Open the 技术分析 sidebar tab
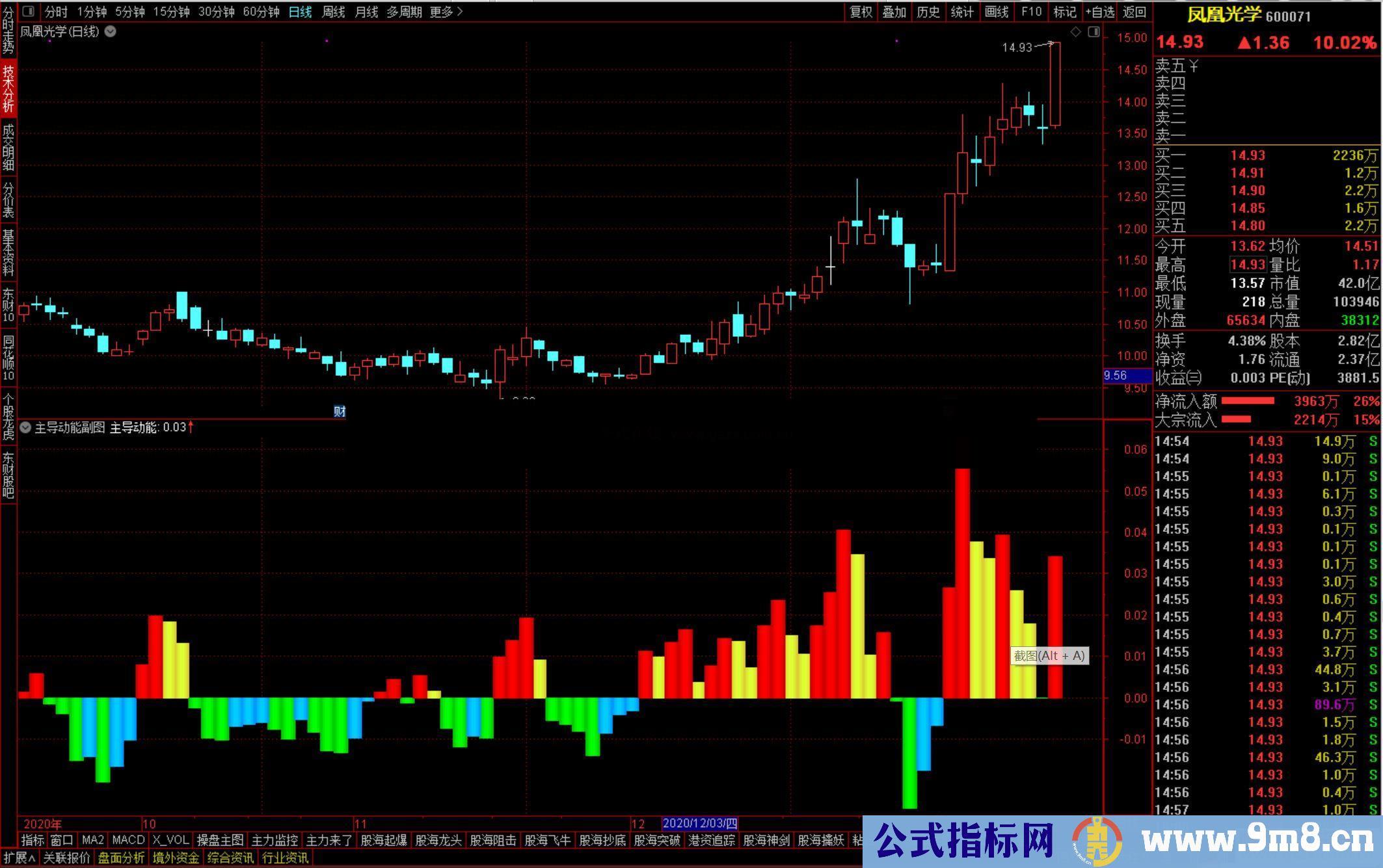The height and width of the screenshot is (868, 1383). (8, 88)
